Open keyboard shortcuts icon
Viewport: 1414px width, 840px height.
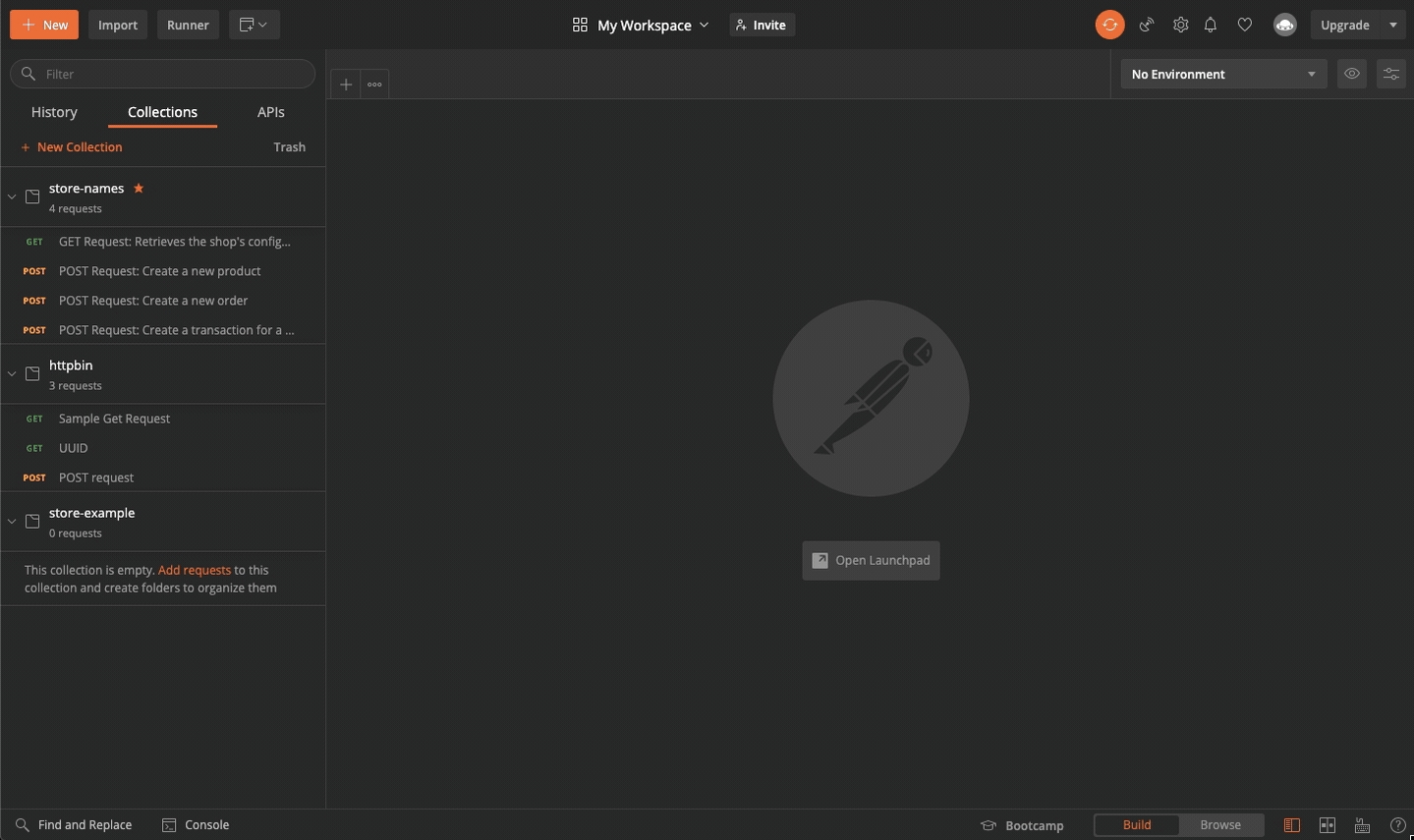1363,825
